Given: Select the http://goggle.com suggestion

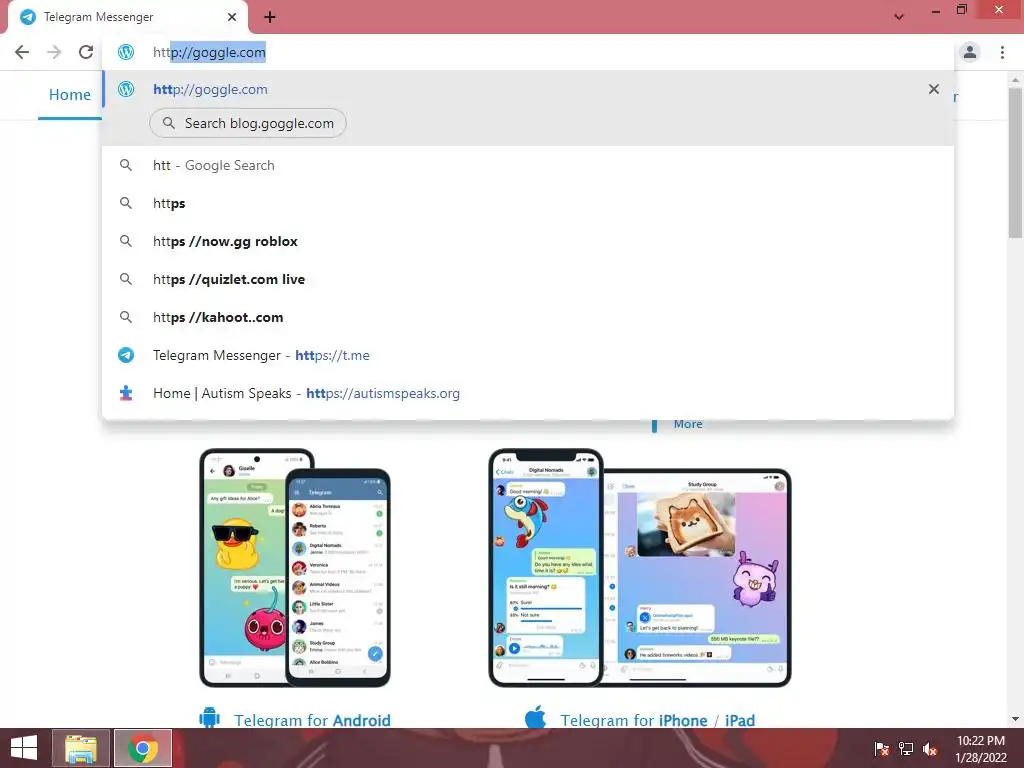Looking at the screenshot, I should [528, 89].
